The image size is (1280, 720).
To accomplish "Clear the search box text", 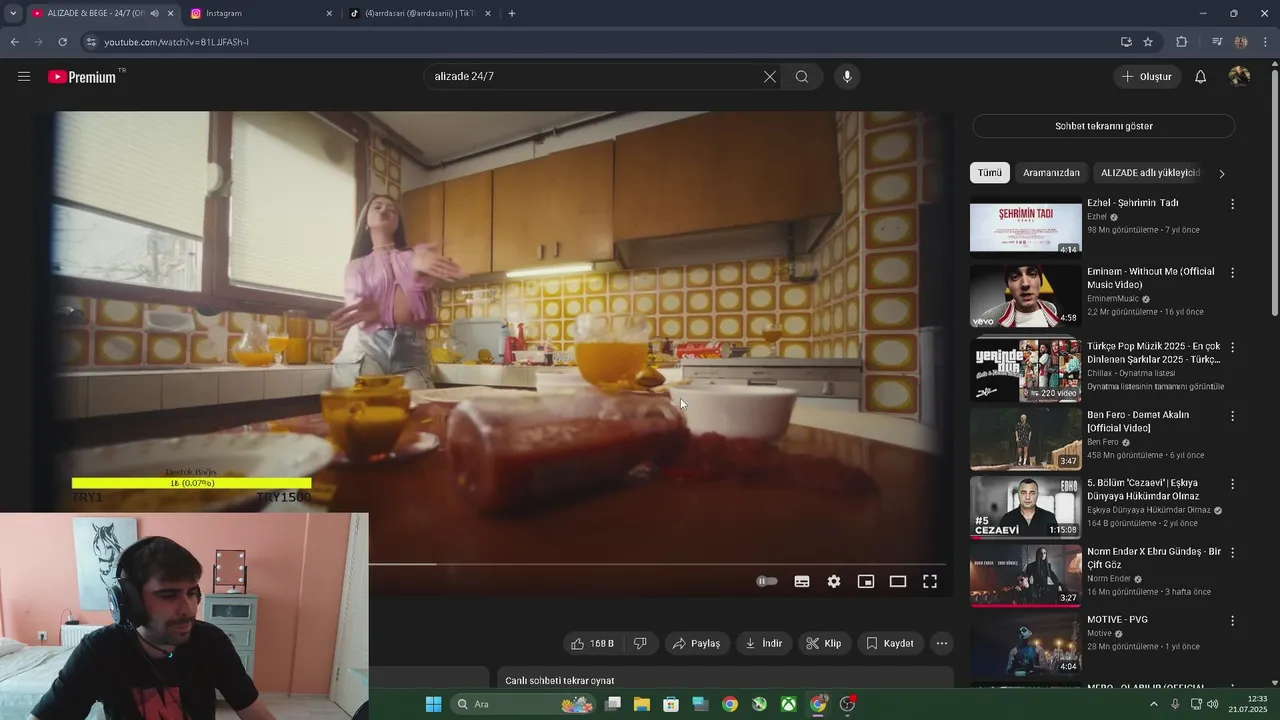I will [770, 77].
